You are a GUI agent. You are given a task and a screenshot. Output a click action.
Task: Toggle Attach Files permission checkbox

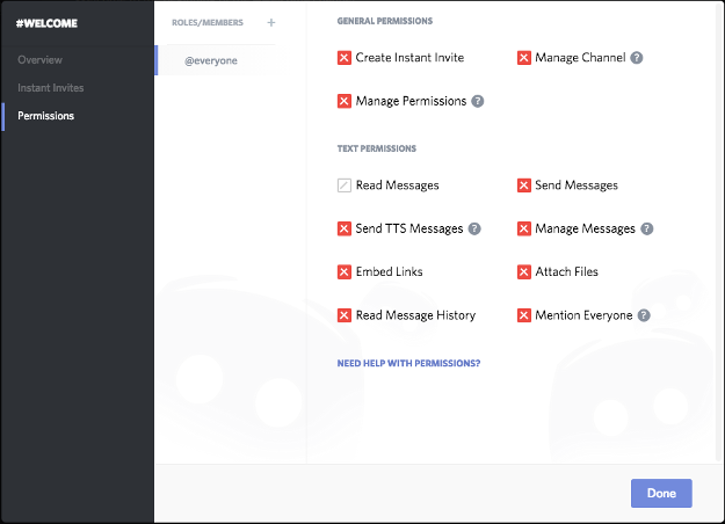tap(524, 272)
